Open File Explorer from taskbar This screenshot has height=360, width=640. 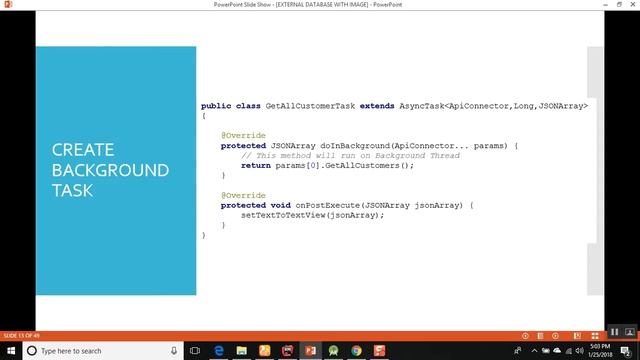tap(242, 351)
